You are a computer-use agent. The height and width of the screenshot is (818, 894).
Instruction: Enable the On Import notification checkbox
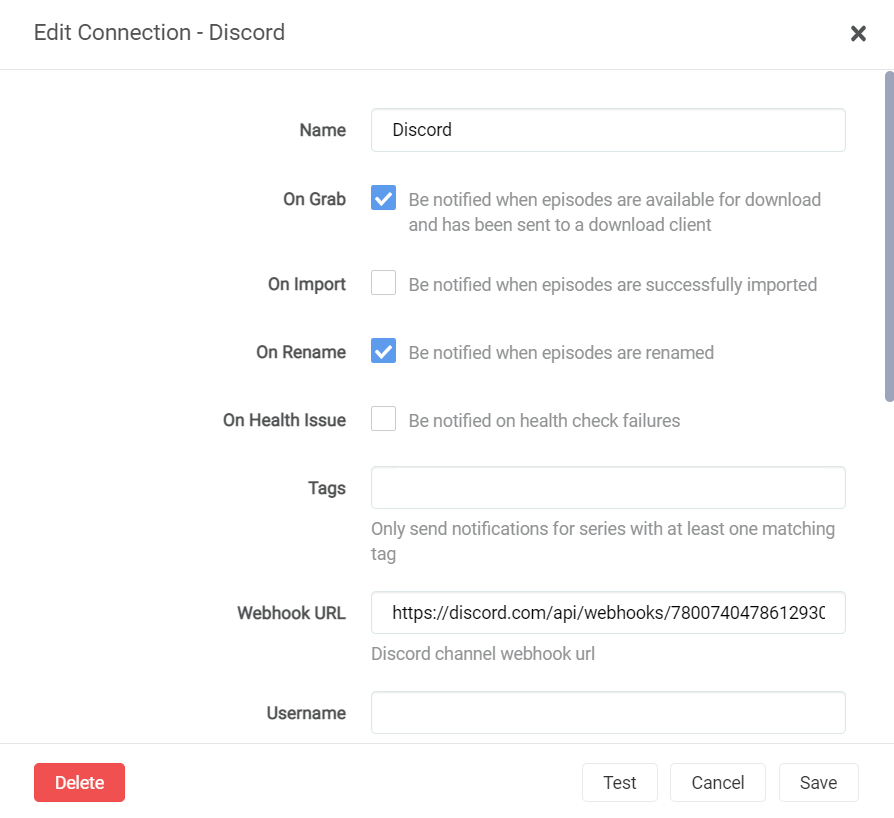383,282
